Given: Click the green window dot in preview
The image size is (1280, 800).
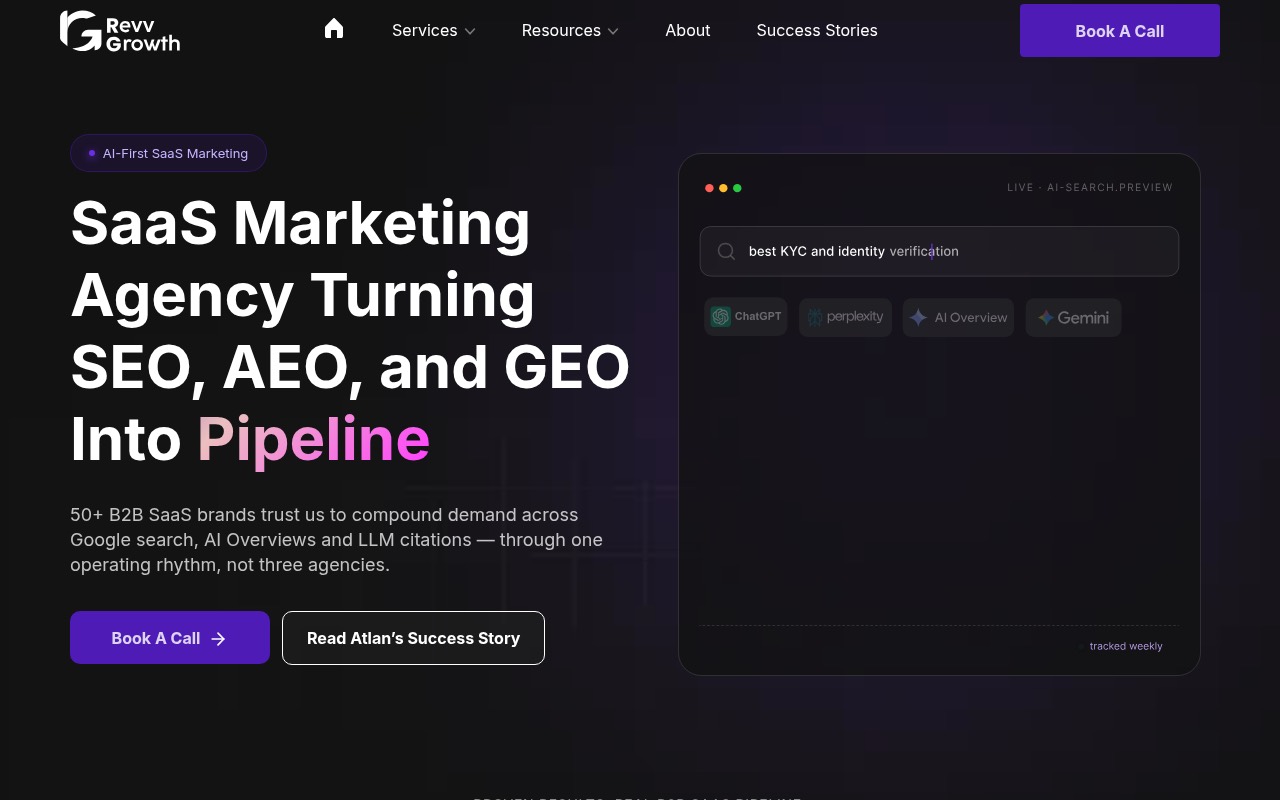Looking at the screenshot, I should [x=737, y=188].
